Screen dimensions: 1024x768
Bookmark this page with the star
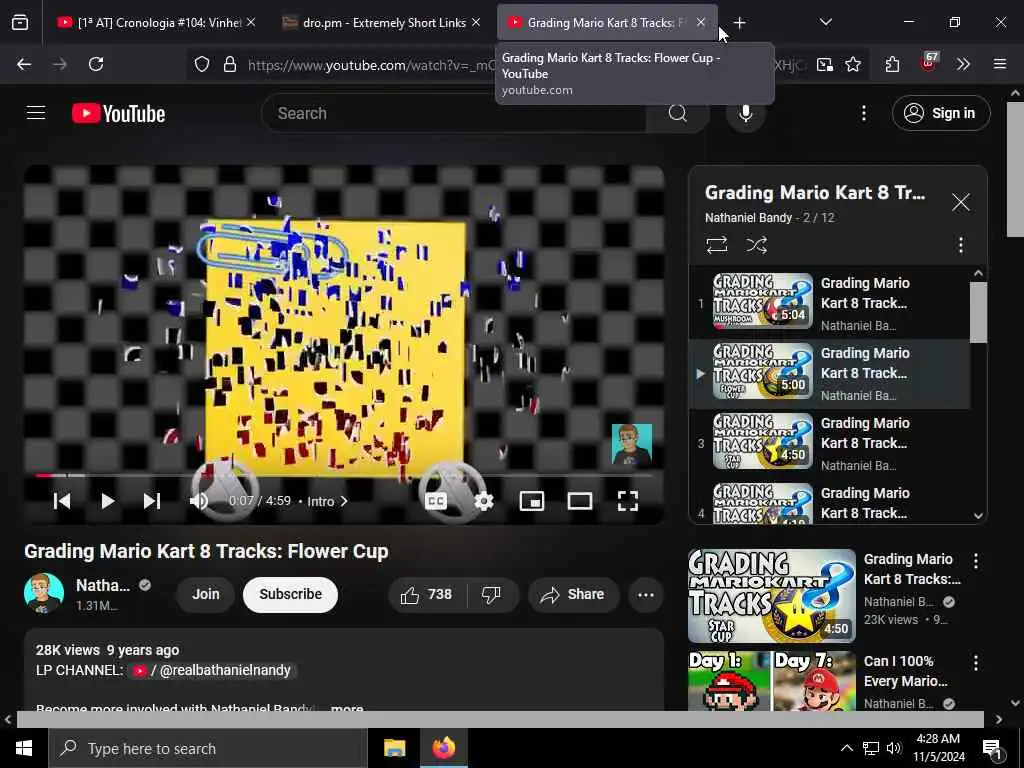(x=853, y=64)
